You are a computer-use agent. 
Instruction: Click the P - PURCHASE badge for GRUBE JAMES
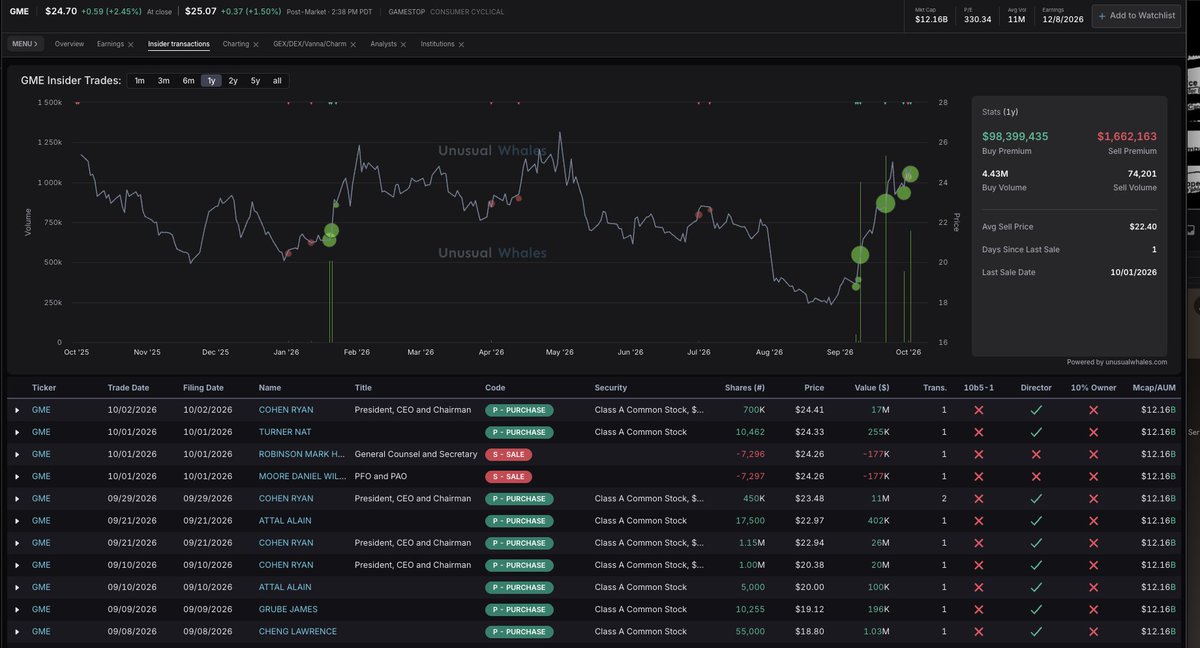point(519,609)
